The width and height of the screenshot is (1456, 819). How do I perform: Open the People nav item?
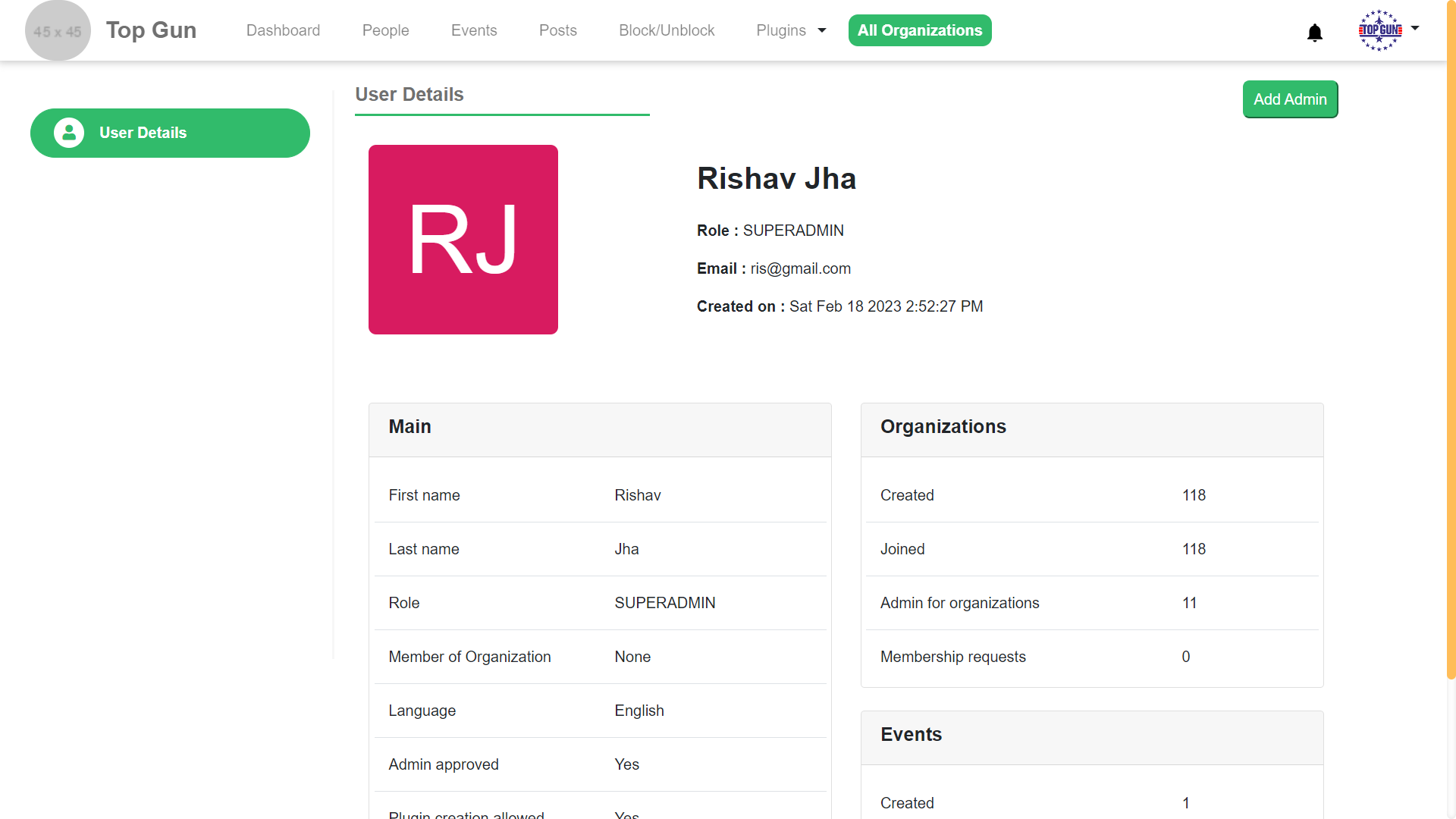385,30
